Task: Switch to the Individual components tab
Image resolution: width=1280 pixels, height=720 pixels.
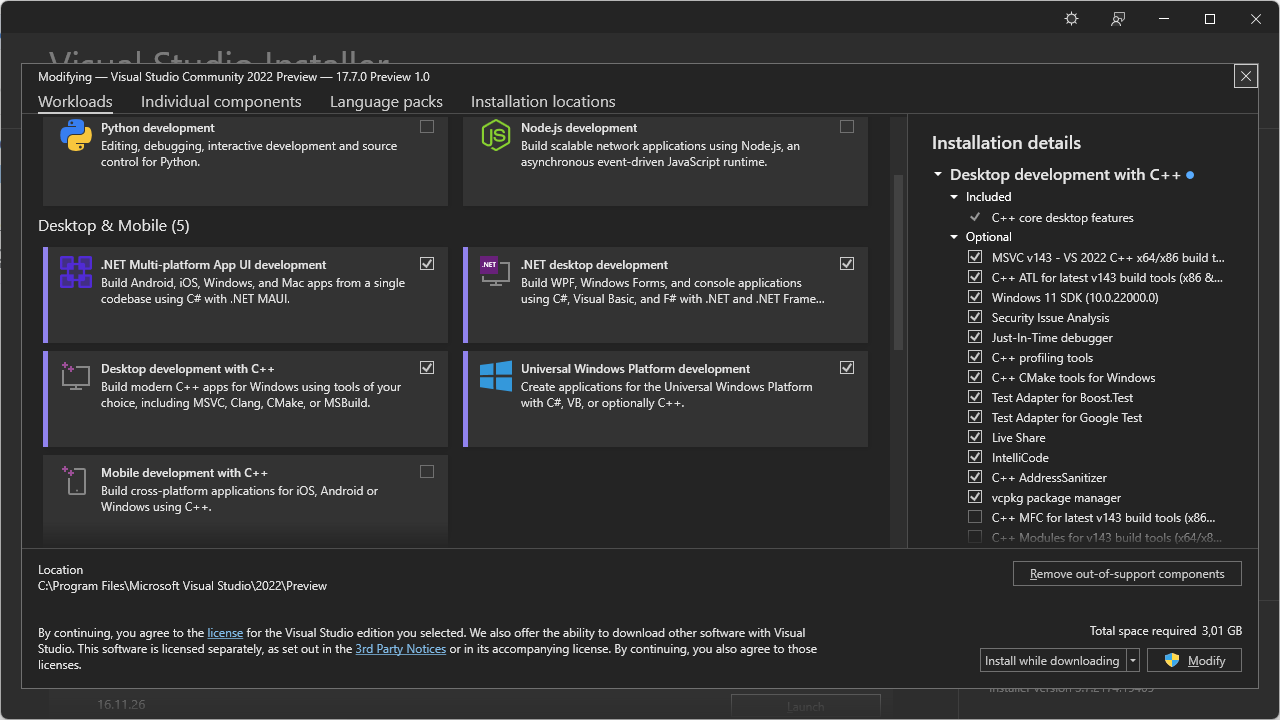Action: coord(221,101)
